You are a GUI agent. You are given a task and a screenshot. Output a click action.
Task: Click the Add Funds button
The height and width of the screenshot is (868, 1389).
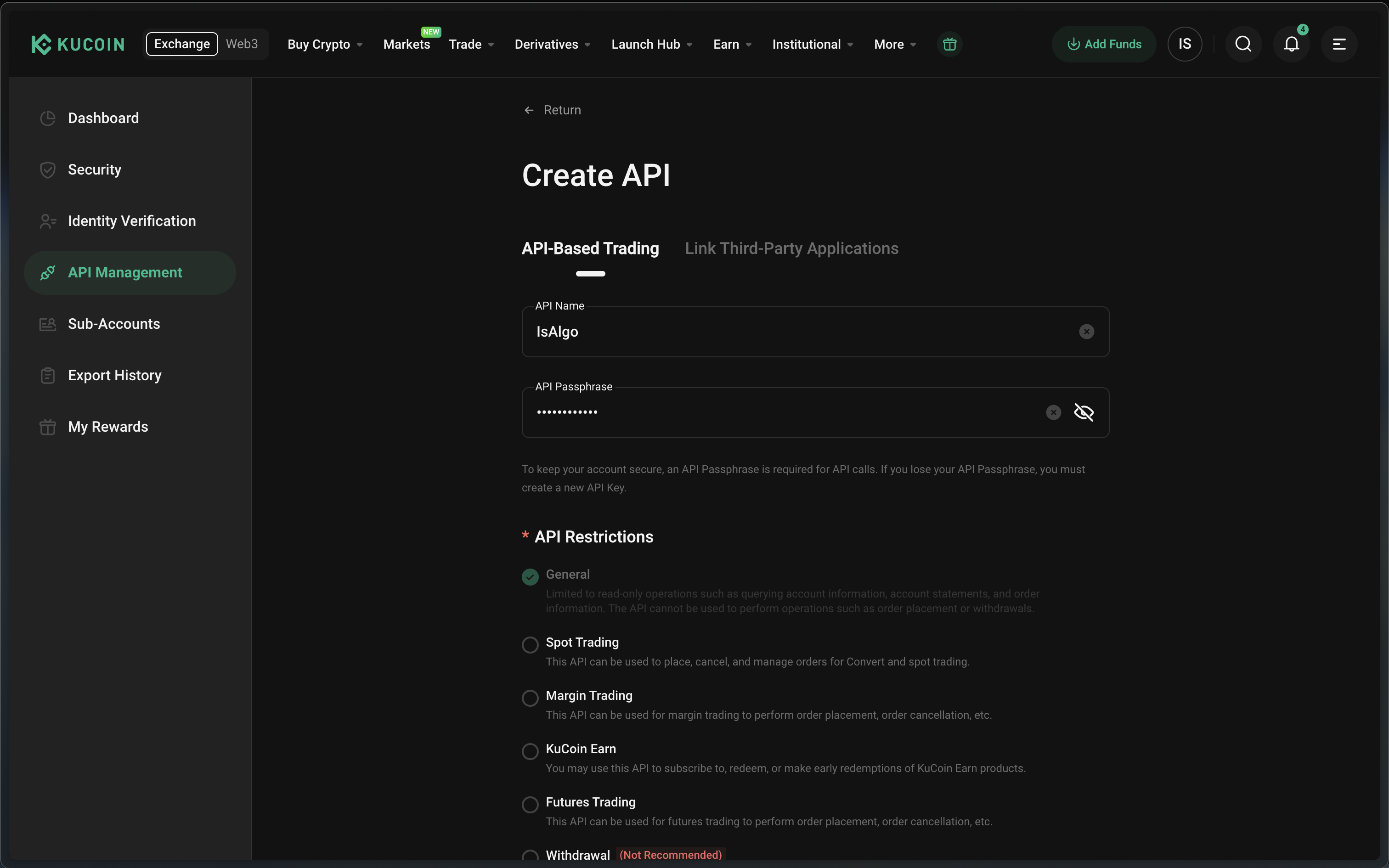coord(1103,44)
